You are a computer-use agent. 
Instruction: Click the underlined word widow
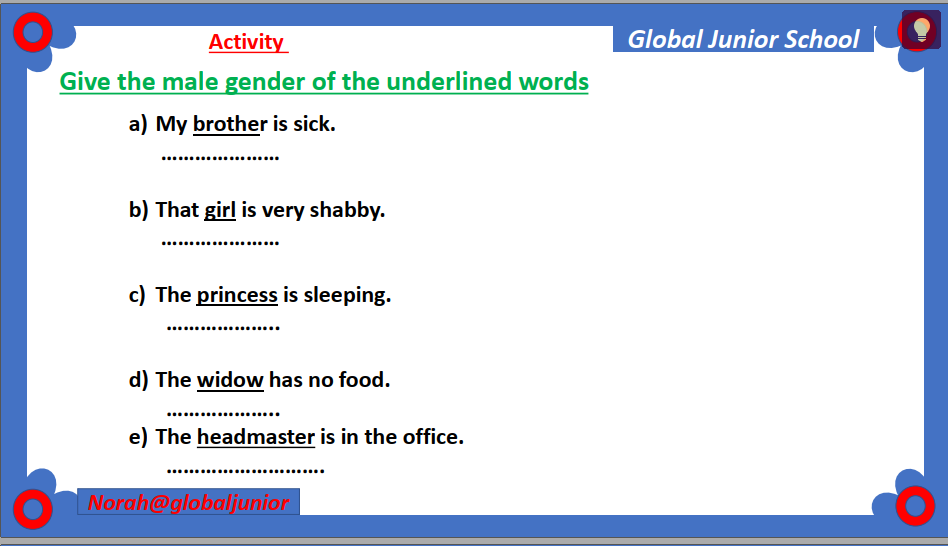pyautogui.click(x=230, y=380)
